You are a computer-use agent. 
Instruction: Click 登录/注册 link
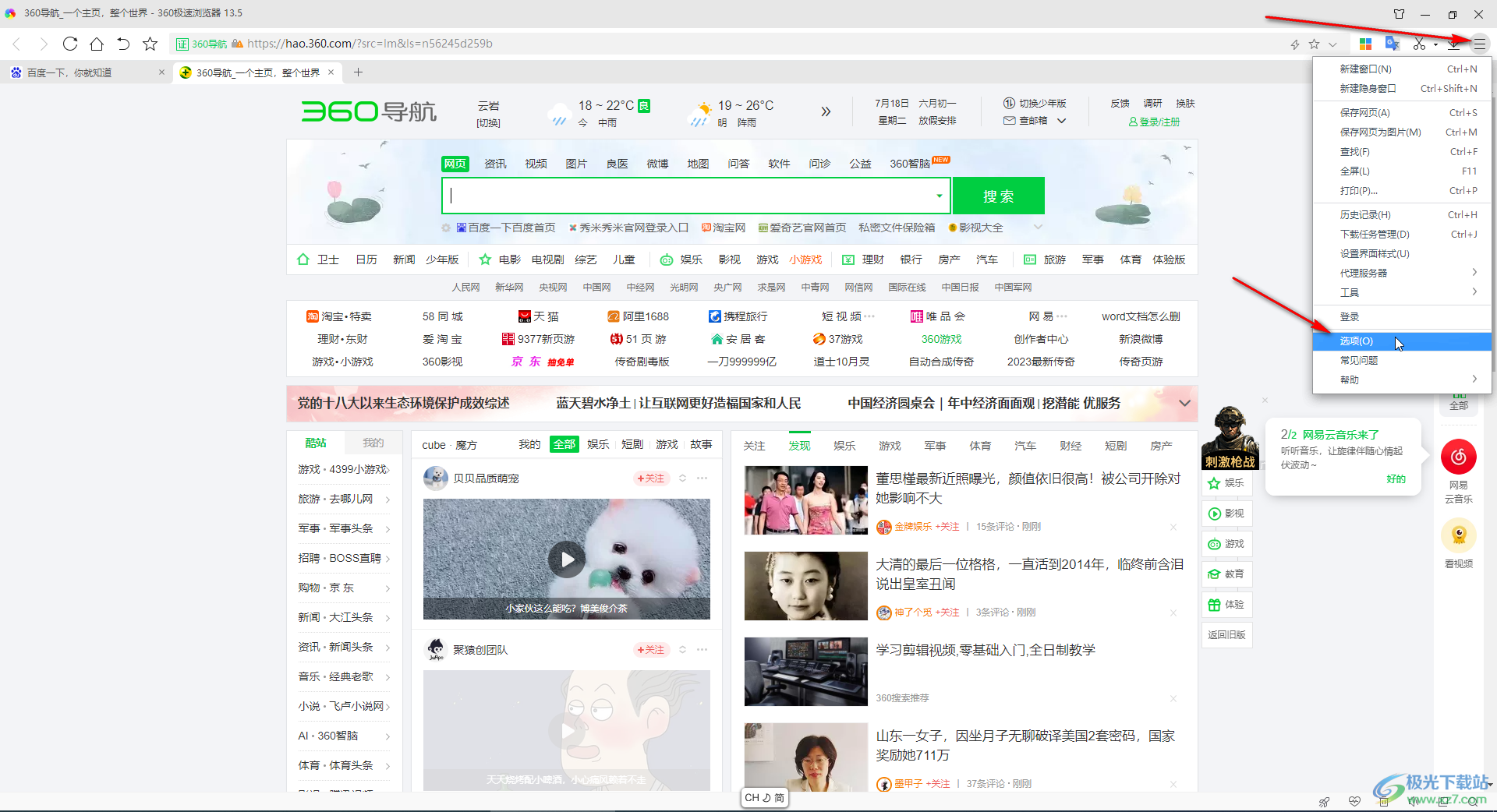coord(1155,122)
